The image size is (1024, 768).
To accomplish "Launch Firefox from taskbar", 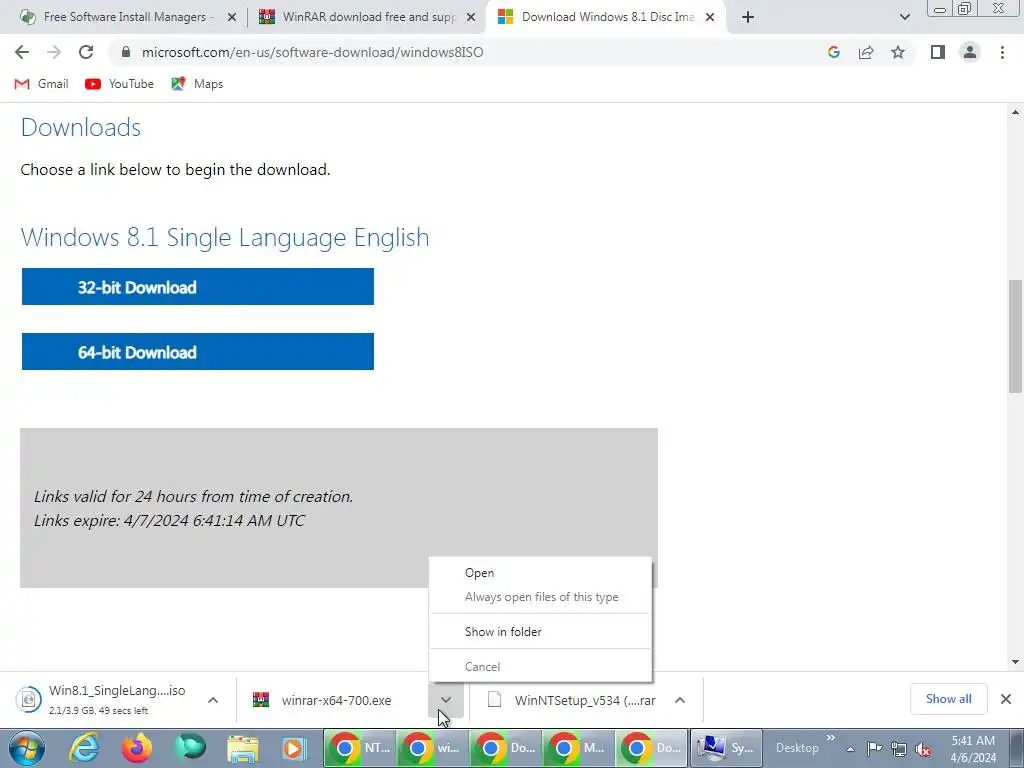I will (x=136, y=748).
